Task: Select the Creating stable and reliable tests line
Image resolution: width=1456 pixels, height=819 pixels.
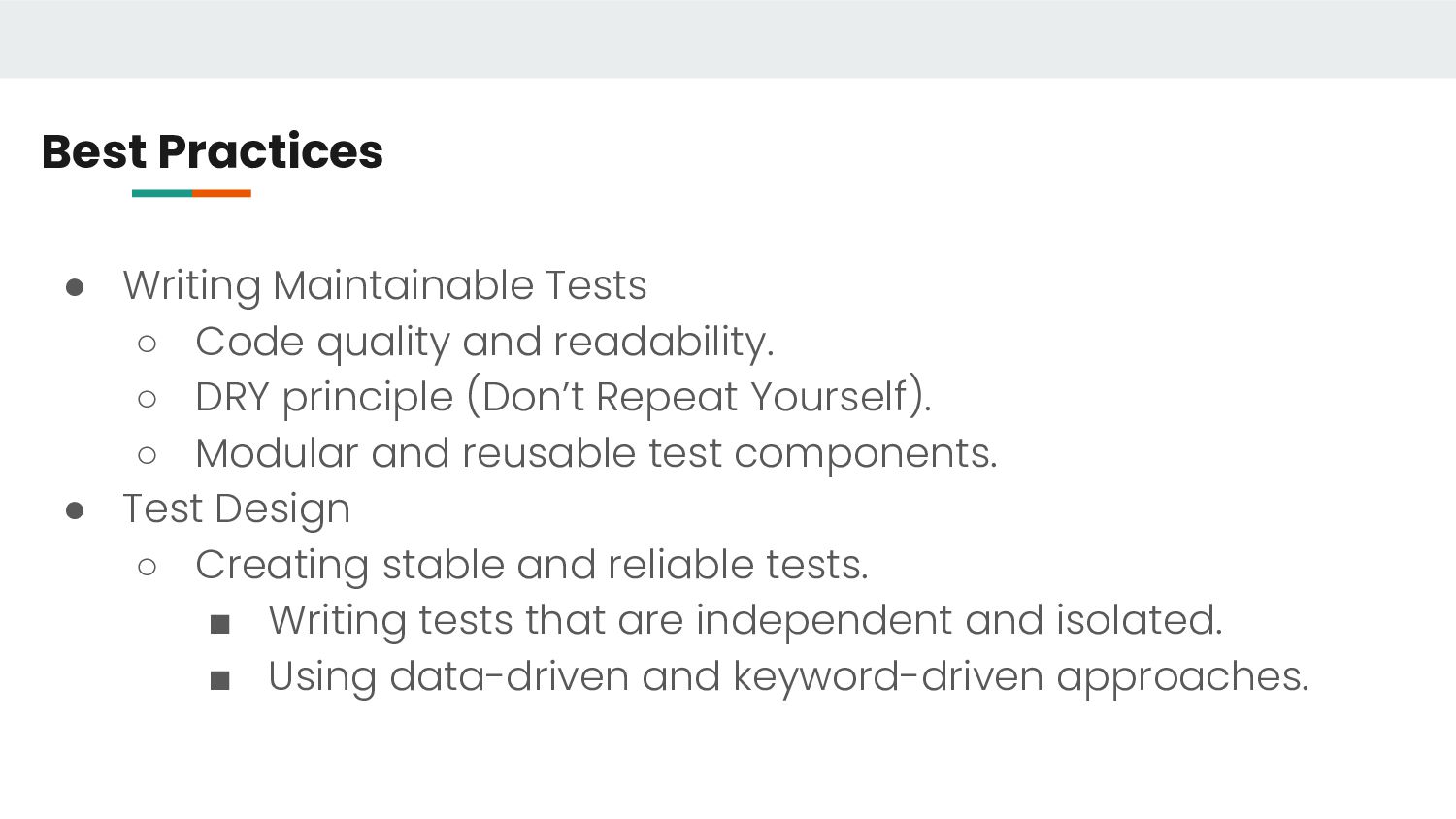Action: pos(532,565)
